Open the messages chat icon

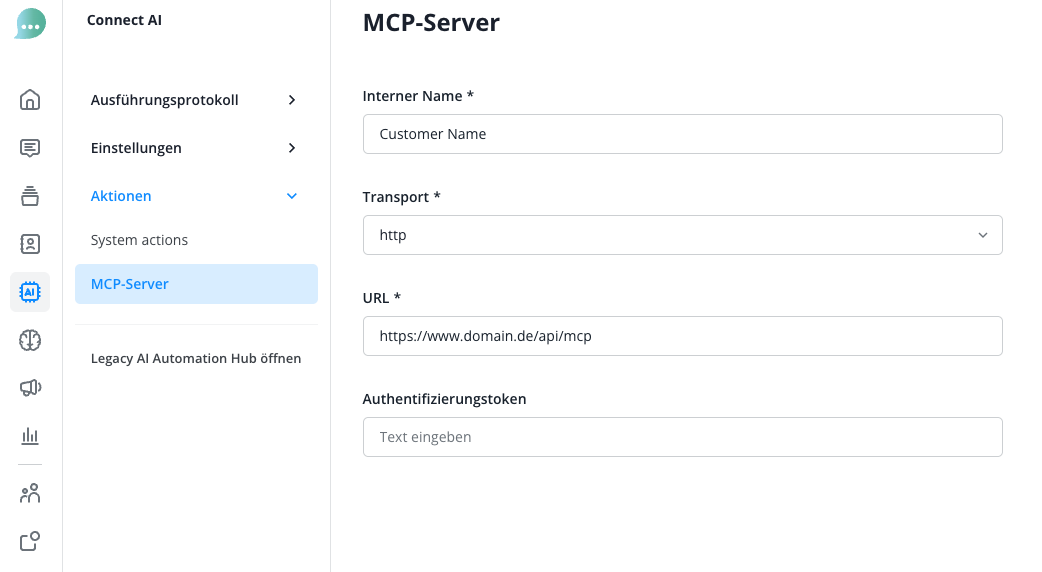pos(30,148)
